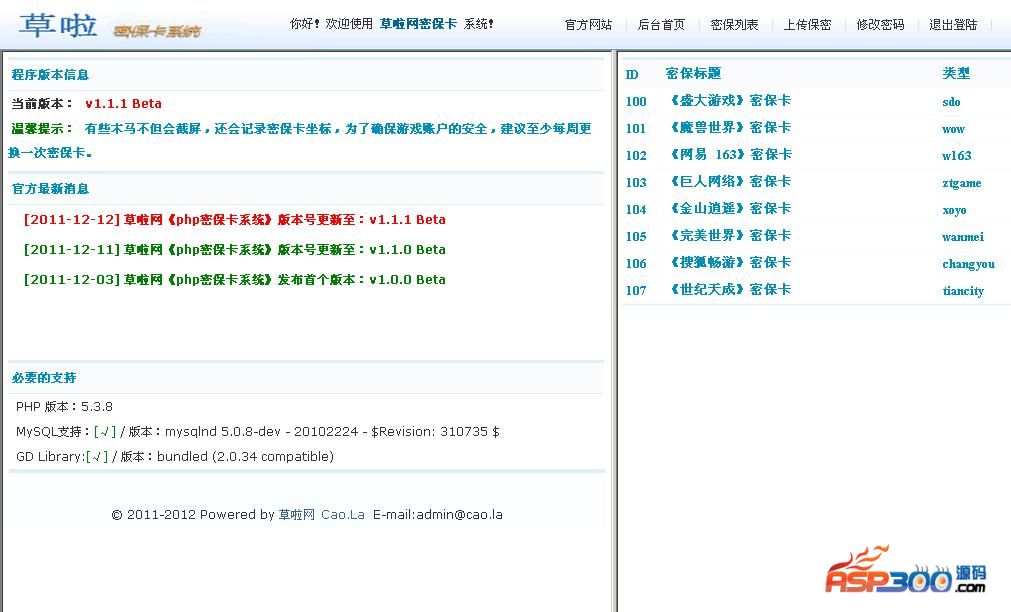Click ID 101 in the list
This screenshot has height=612, width=1011.
(636, 128)
